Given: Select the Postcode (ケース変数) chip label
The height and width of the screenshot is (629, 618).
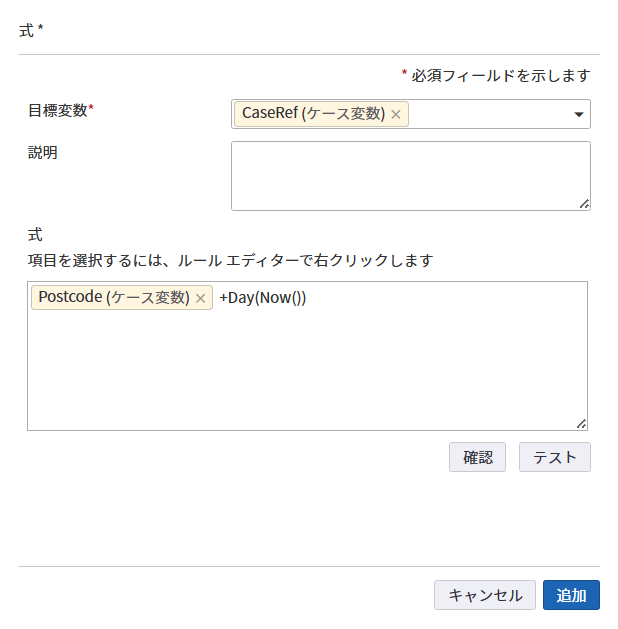Looking at the screenshot, I should point(113,298).
